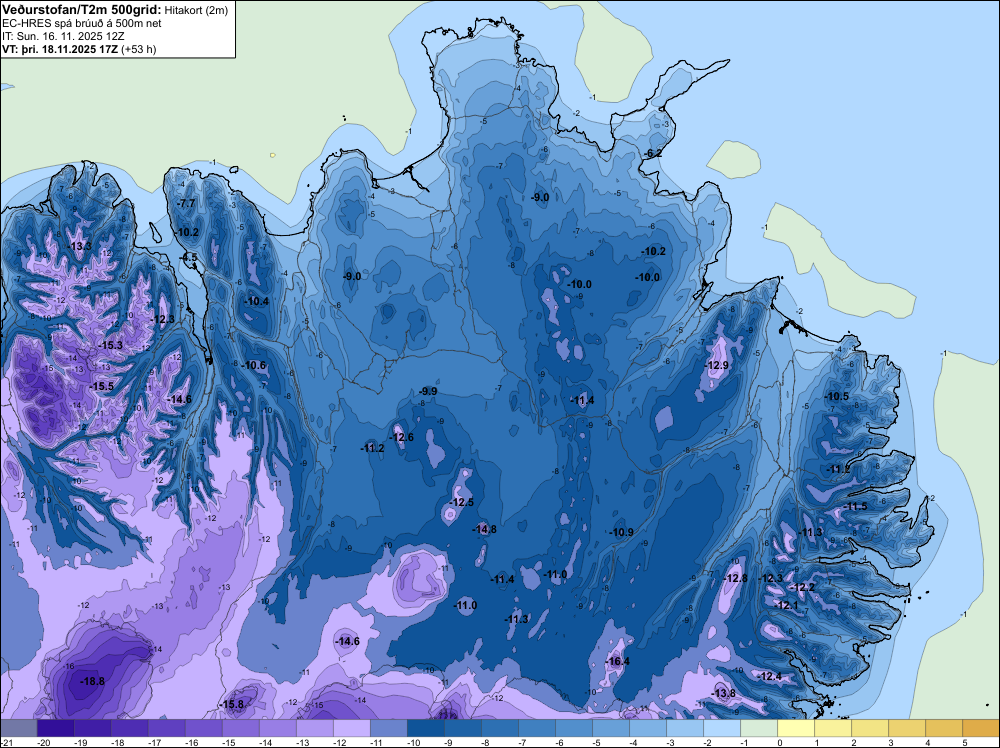Screen dimensions: 1000x748
Task: Select the darkest purple legend swatch right of -20
Action: pos(55,728)
